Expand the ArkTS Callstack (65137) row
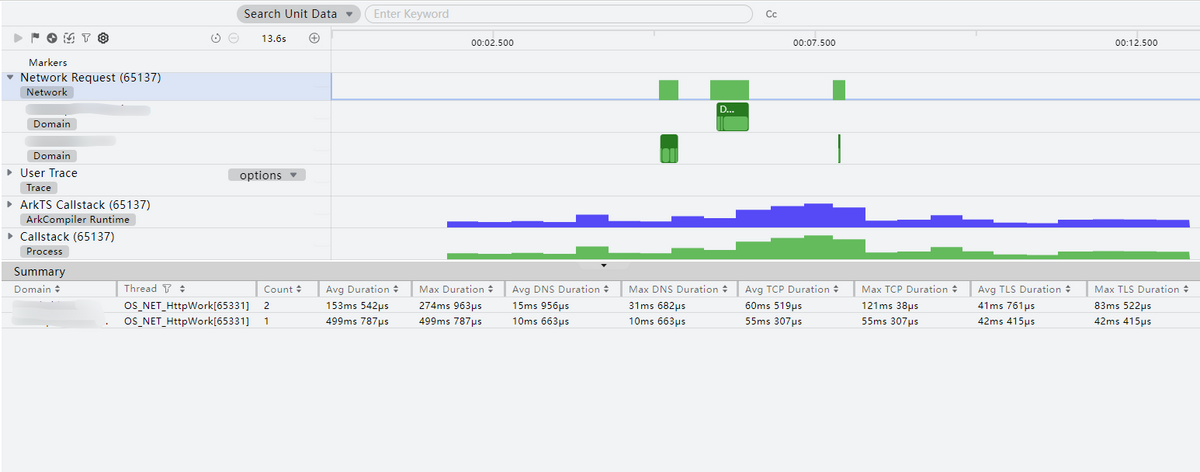 tap(10, 205)
